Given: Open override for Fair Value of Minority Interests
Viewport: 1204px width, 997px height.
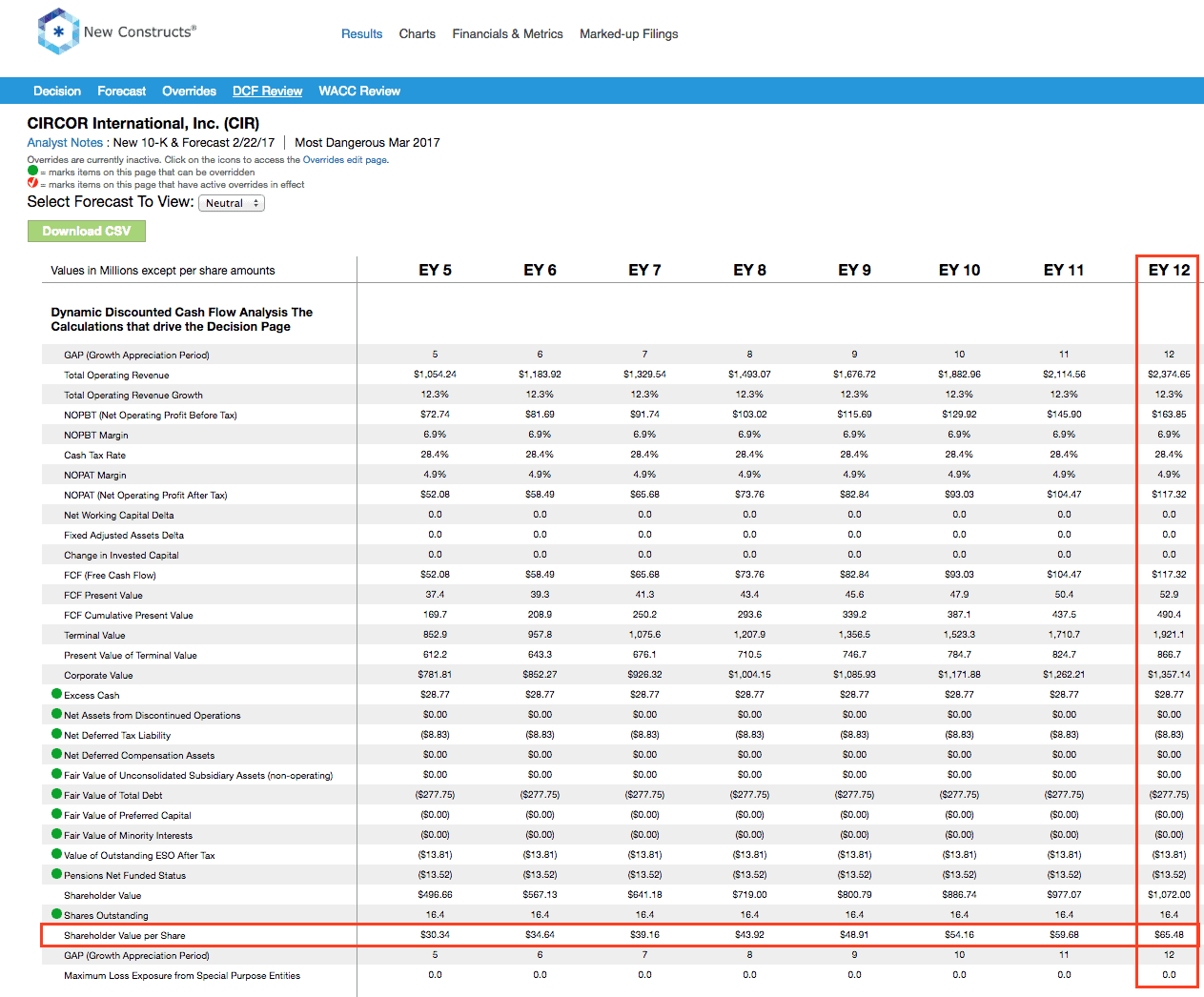Looking at the screenshot, I should click(x=57, y=834).
